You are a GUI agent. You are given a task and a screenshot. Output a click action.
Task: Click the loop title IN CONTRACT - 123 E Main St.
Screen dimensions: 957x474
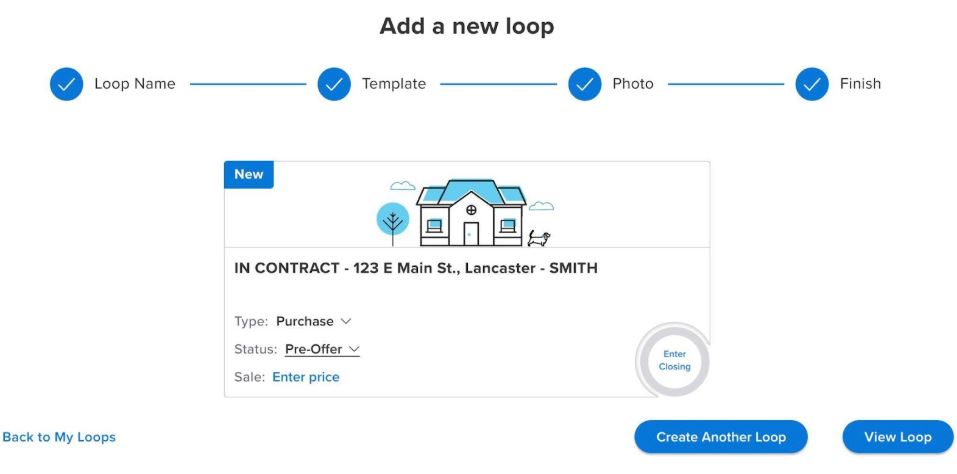[416, 268]
